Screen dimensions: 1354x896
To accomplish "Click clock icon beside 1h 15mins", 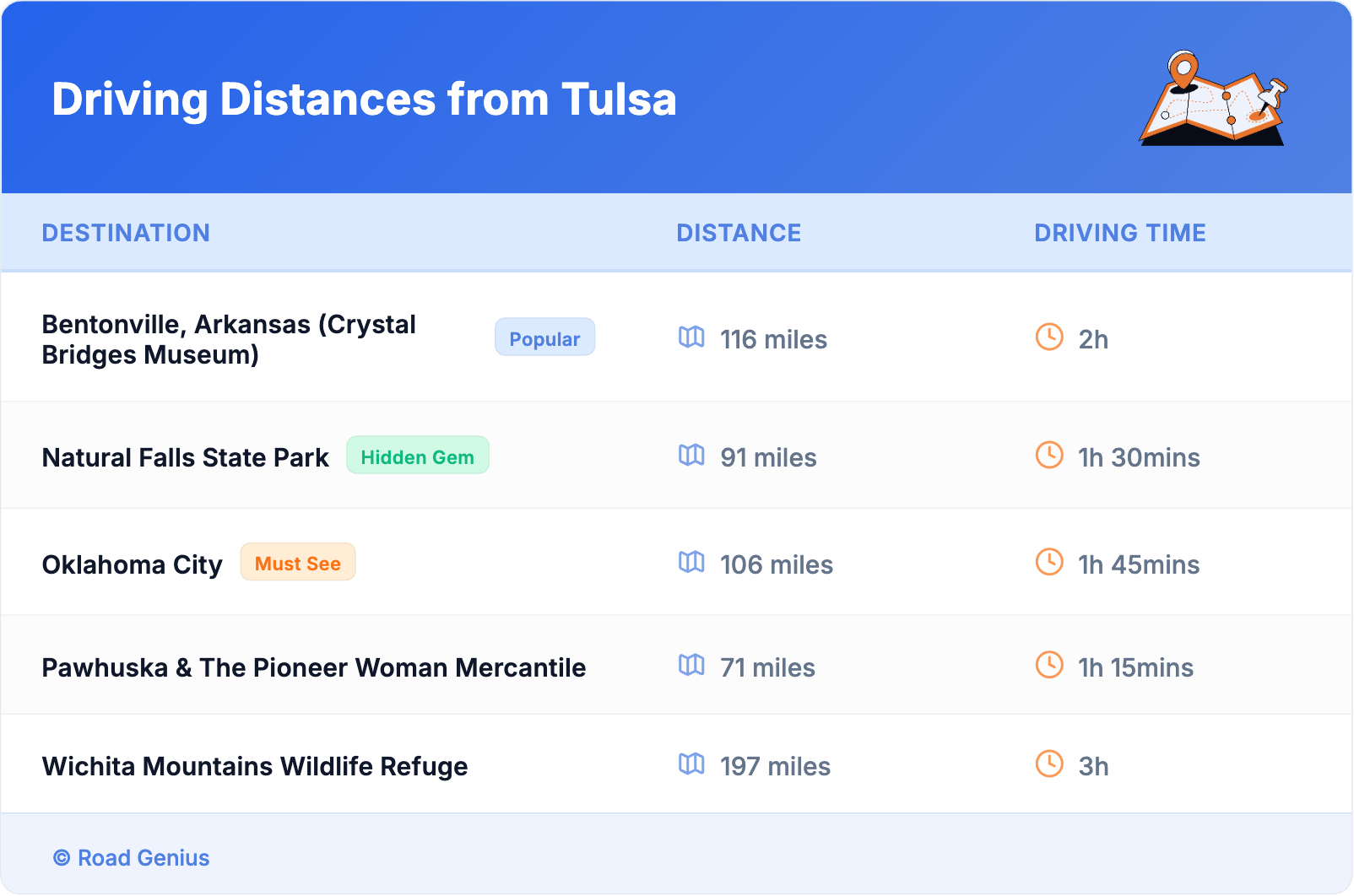I will [1049, 665].
